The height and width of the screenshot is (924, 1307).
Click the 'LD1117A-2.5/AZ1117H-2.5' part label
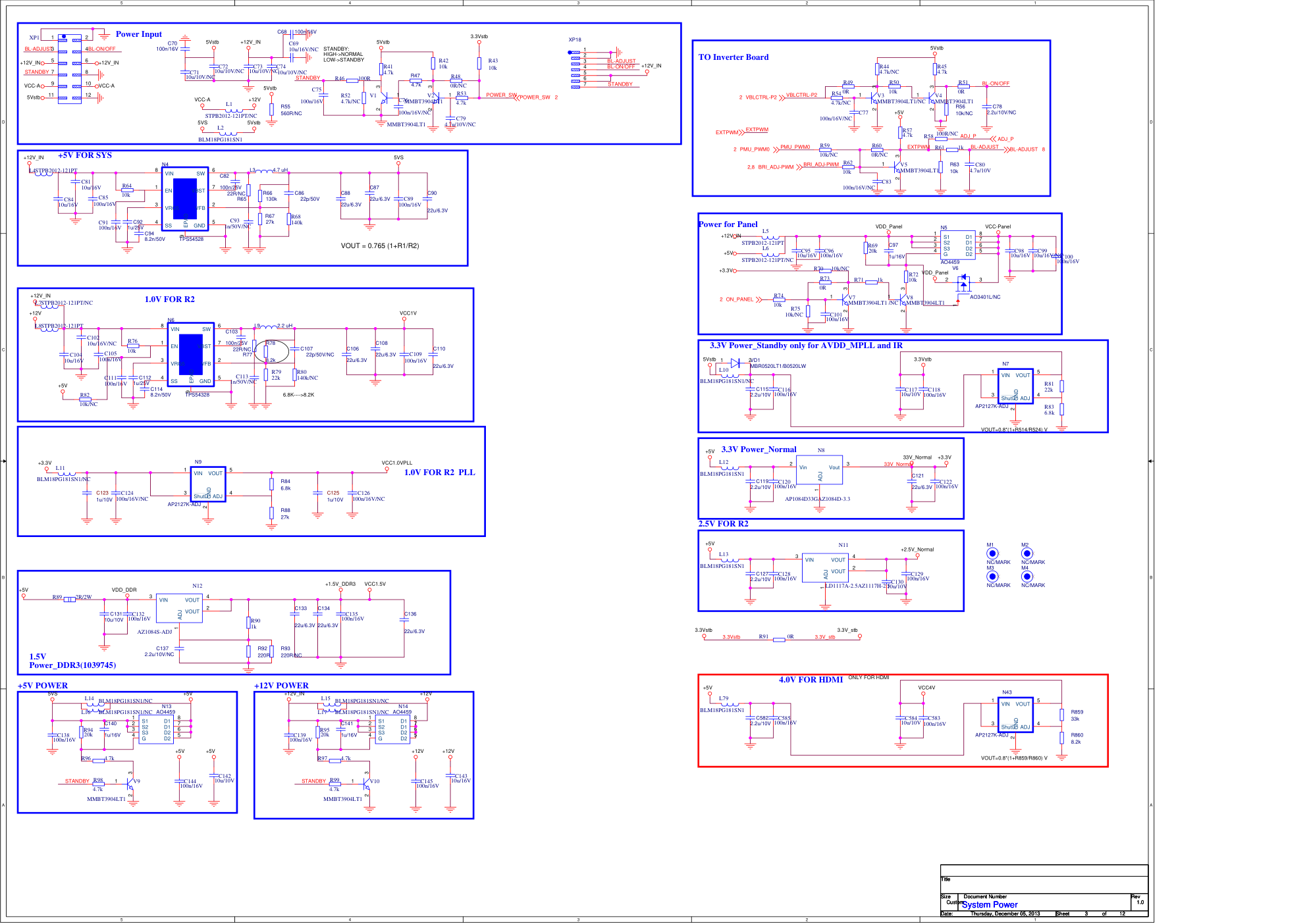tap(859, 586)
